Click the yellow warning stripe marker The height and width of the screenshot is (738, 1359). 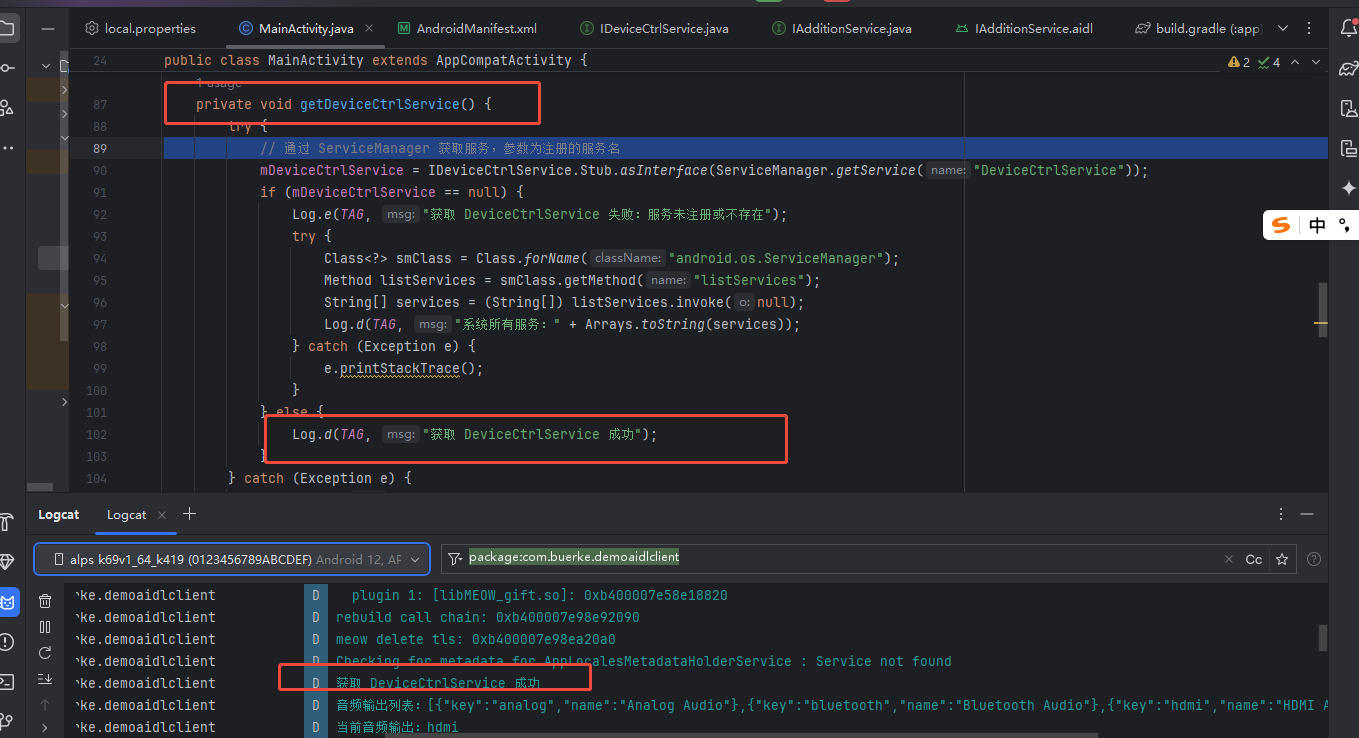point(1322,323)
